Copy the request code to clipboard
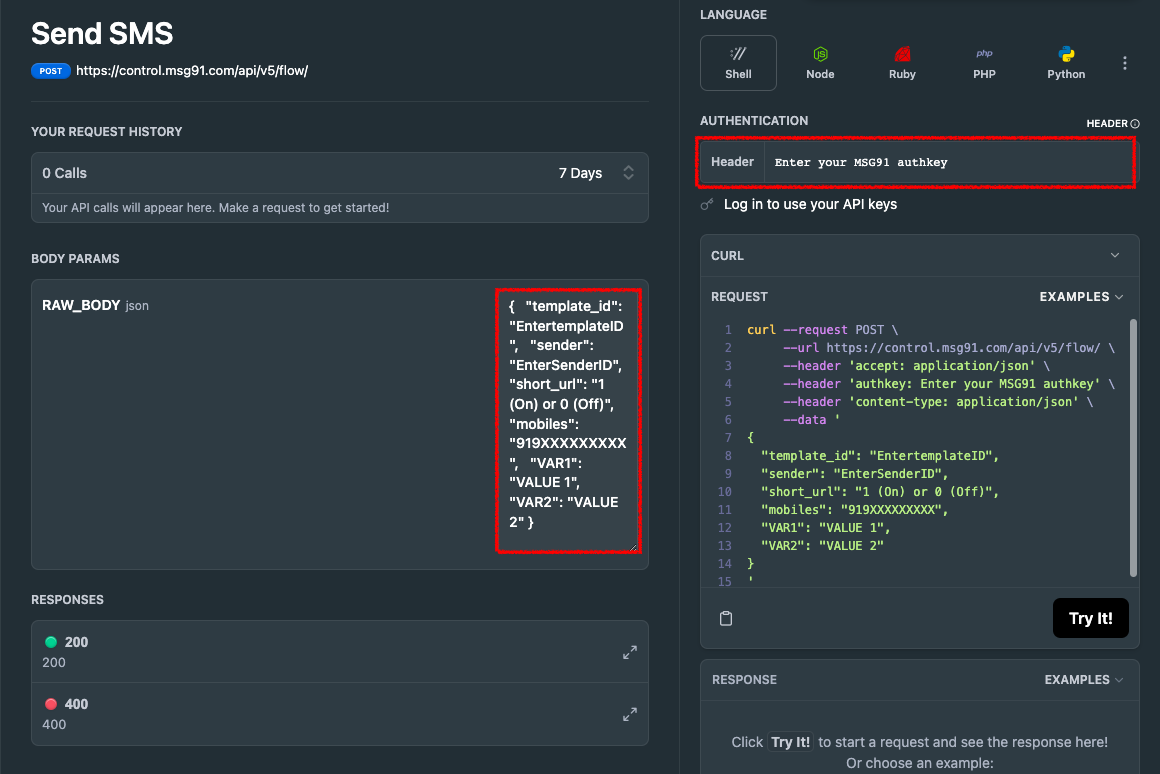1160x774 pixels. pyautogui.click(x=726, y=618)
